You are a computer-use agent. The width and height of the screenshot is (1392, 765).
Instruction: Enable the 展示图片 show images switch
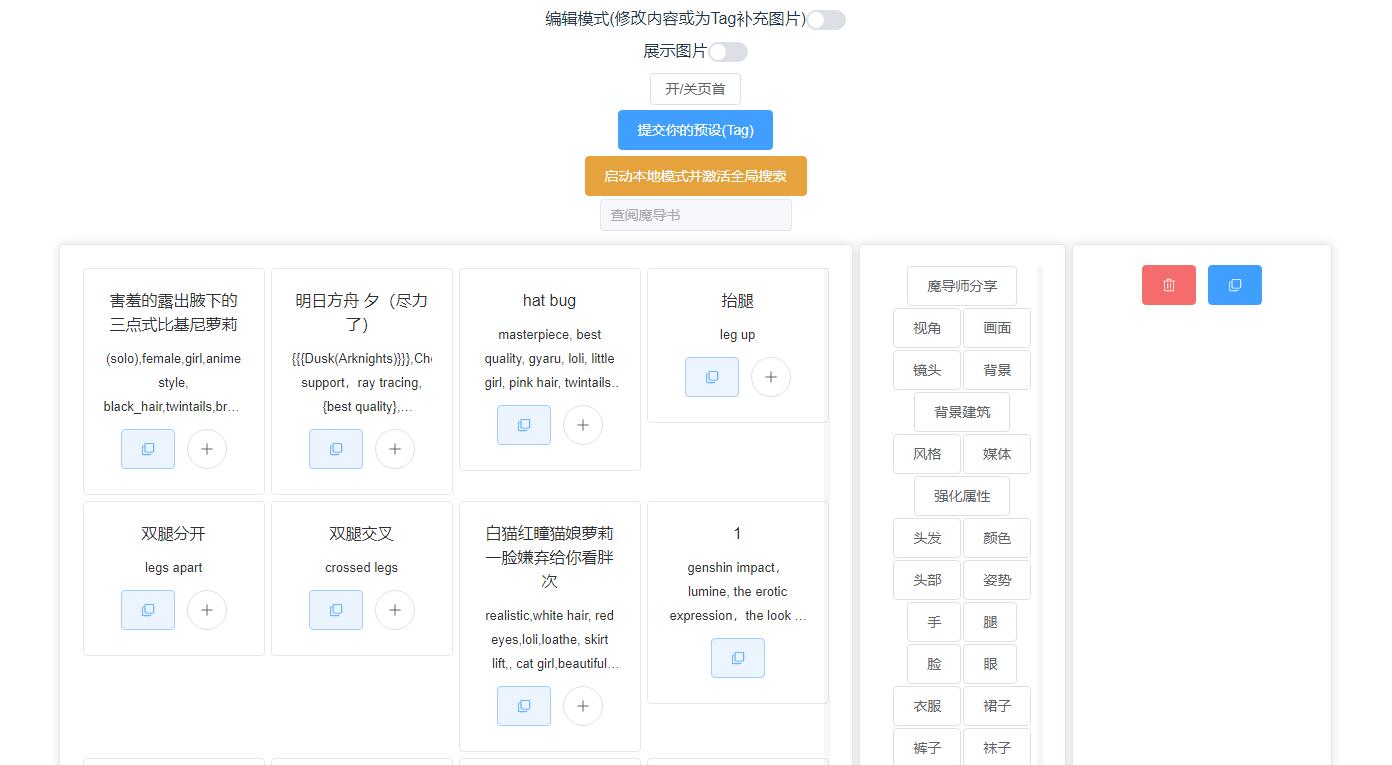[x=728, y=52]
